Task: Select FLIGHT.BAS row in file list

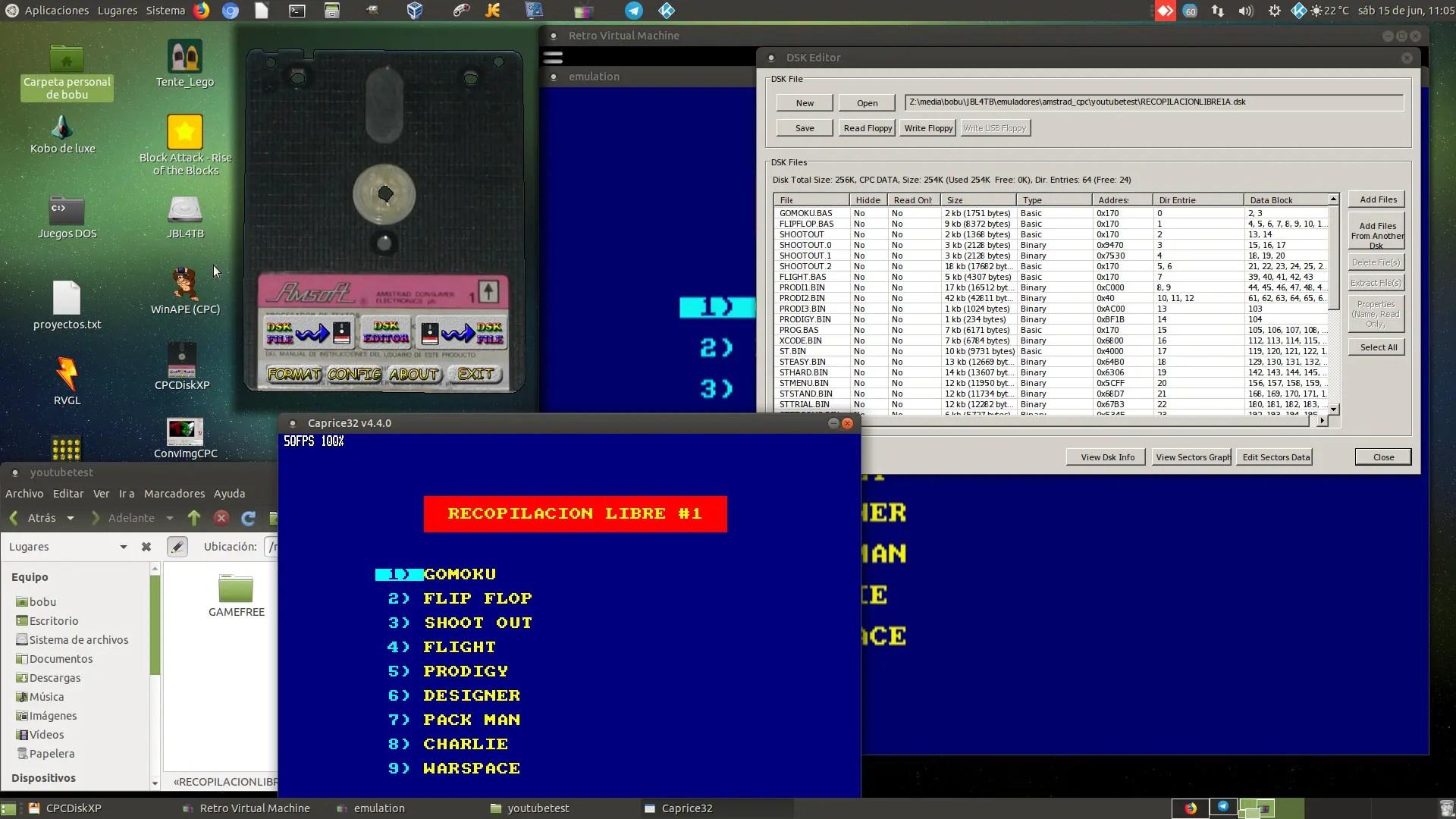Action: [1052, 277]
